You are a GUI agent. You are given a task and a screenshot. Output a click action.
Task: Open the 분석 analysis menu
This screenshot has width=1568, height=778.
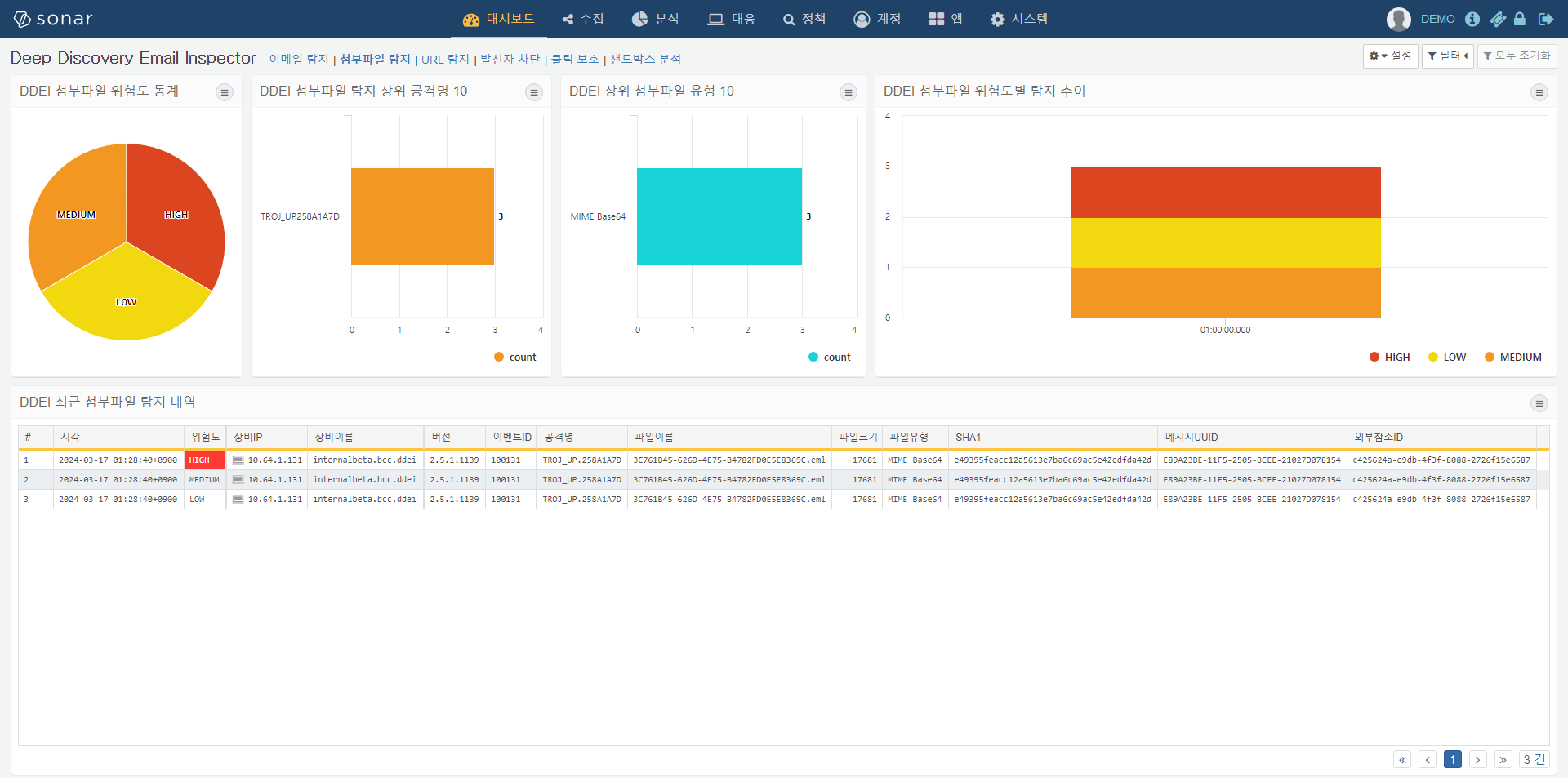pos(655,19)
